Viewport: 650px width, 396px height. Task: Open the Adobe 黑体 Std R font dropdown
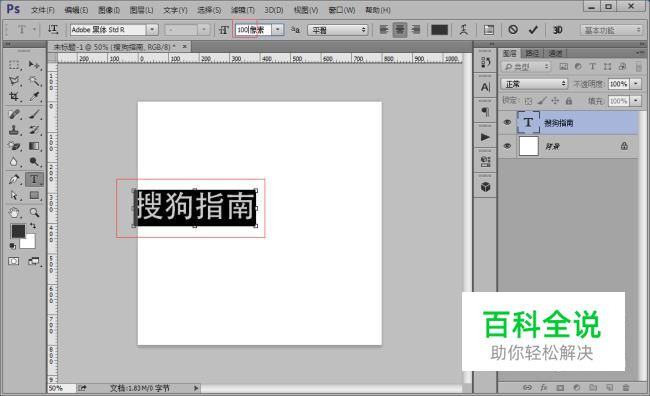(x=153, y=29)
